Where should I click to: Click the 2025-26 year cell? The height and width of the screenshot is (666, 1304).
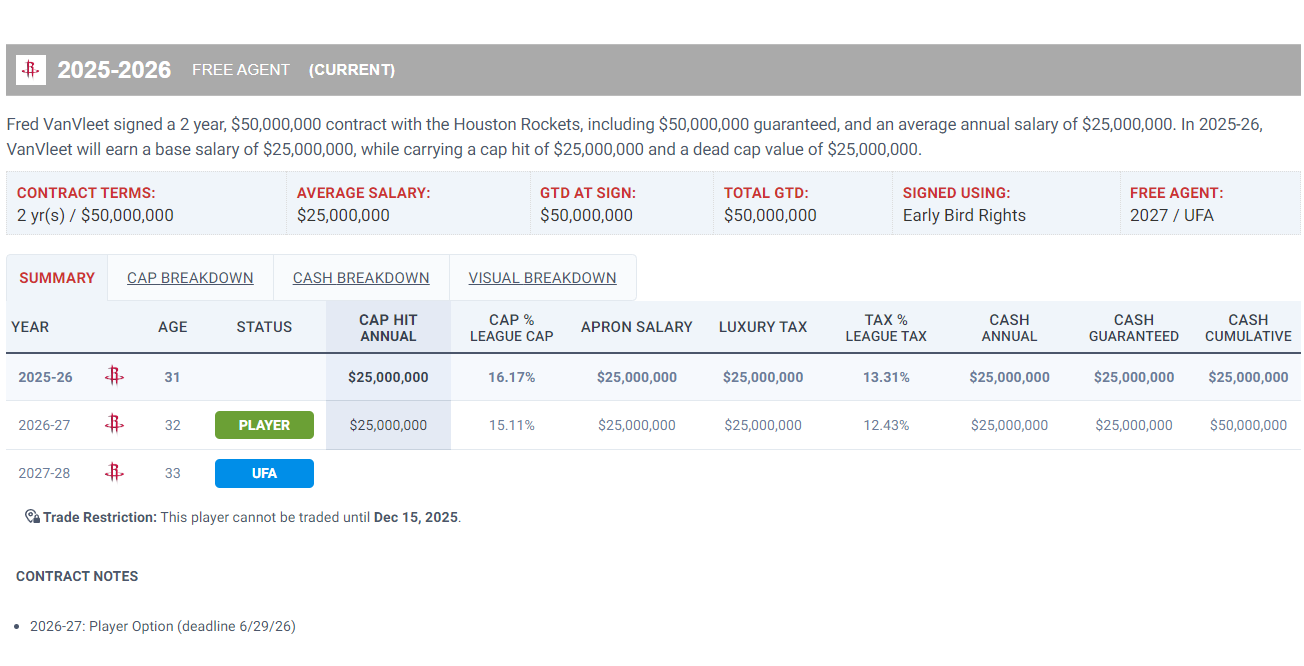[45, 377]
